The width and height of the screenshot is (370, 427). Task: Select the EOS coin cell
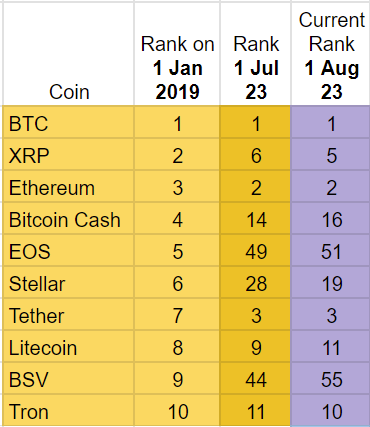click(69, 250)
